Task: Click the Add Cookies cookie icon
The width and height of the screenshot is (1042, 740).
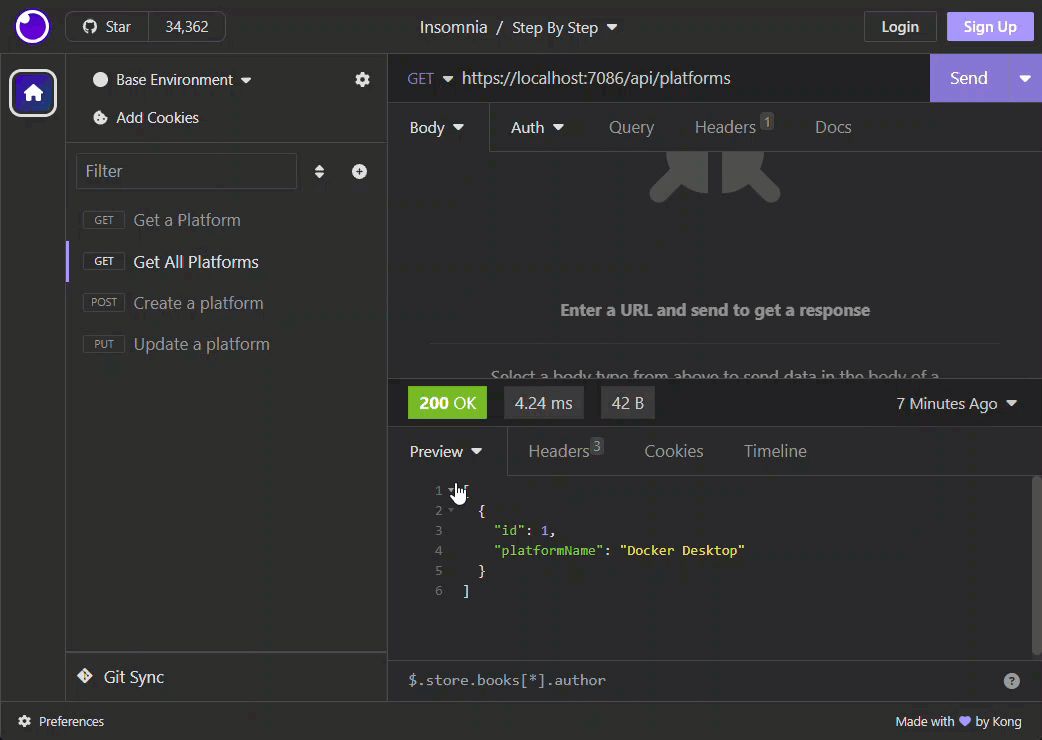Action: pyautogui.click(x=100, y=118)
